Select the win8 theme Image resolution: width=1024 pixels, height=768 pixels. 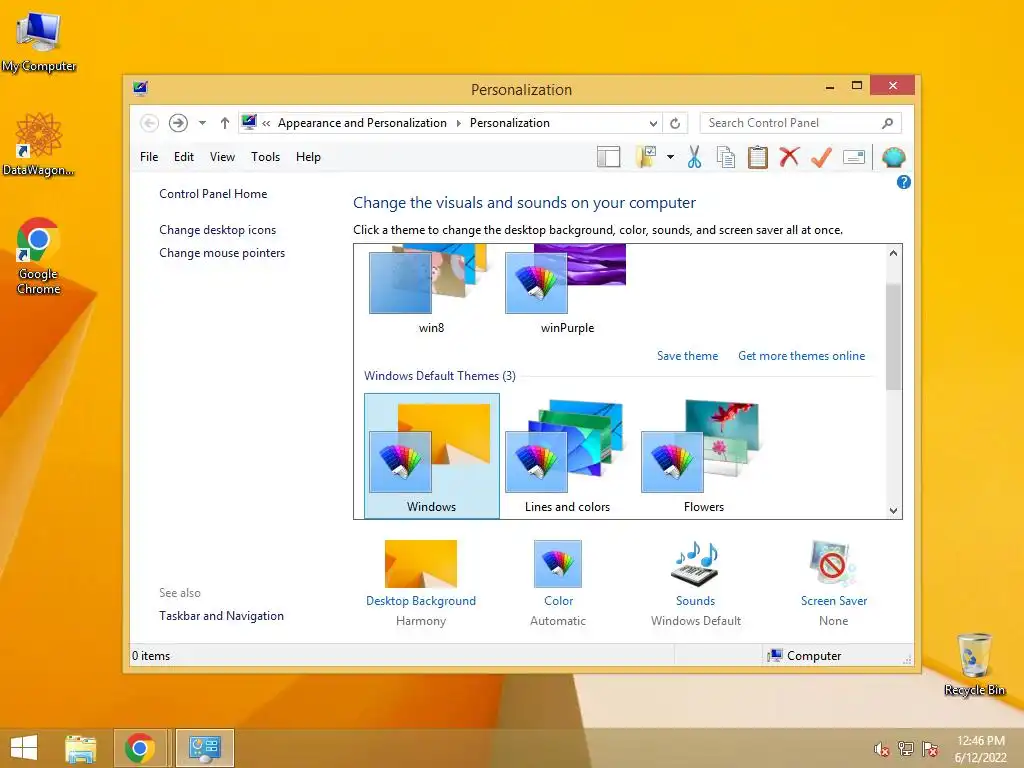tap(431, 290)
